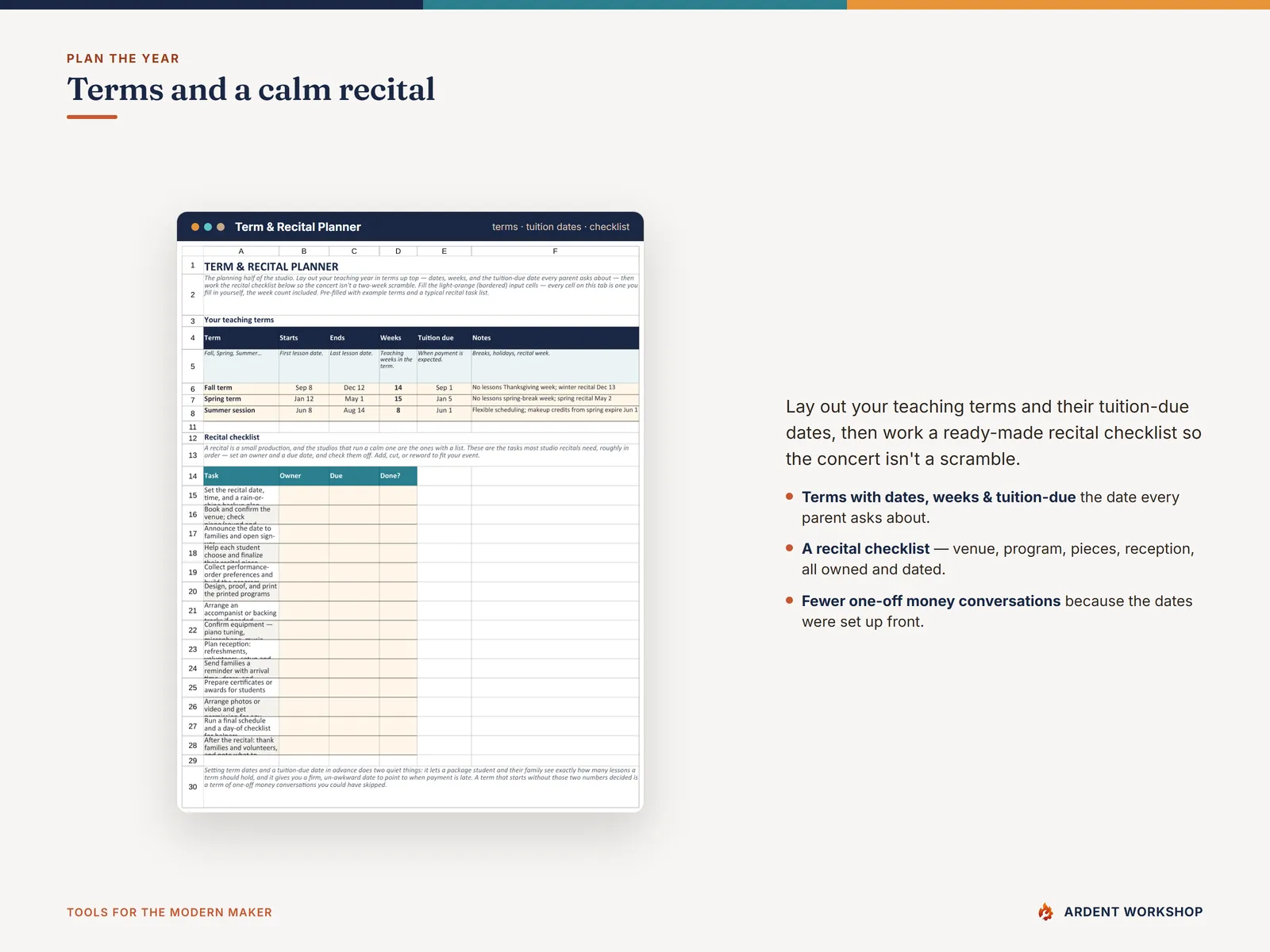This screenshot has width=1270, height=952.
Task: Click the 'Task' checklist header cell
Action: click(241, 476)
